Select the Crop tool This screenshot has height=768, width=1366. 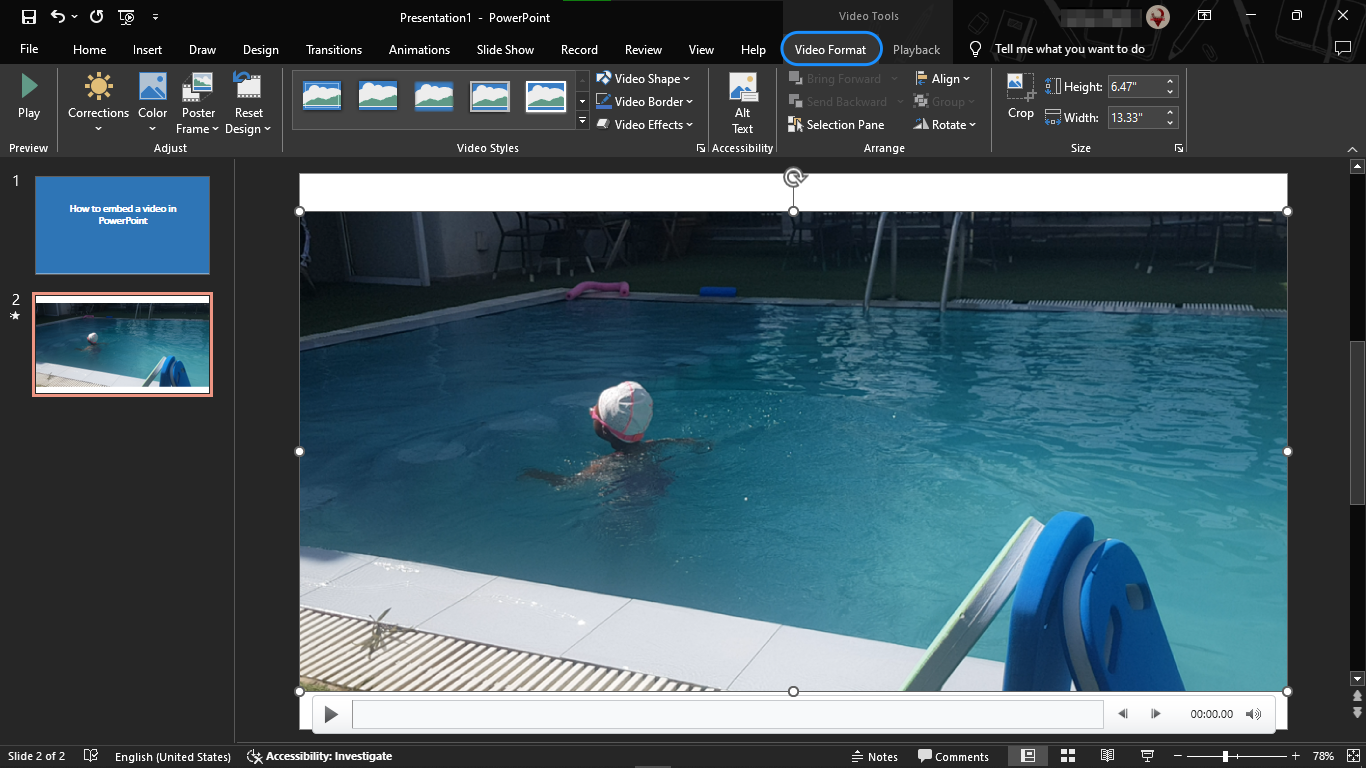point(1020,96)
